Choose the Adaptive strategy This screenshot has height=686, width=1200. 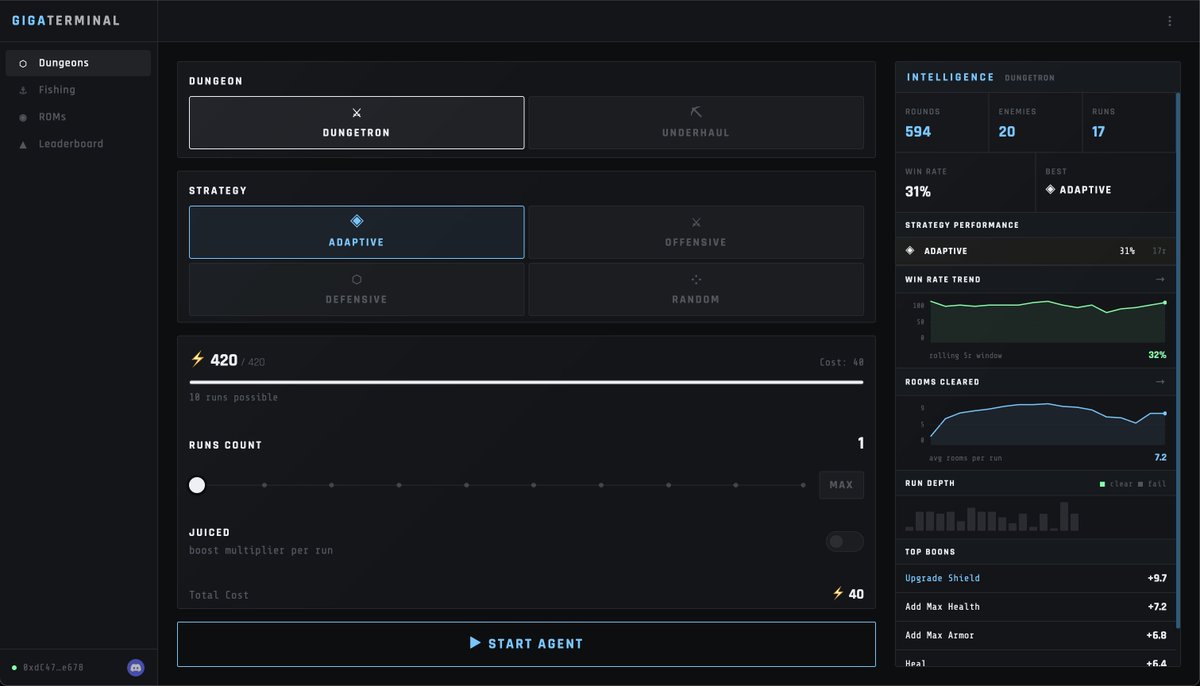(356, 232)
